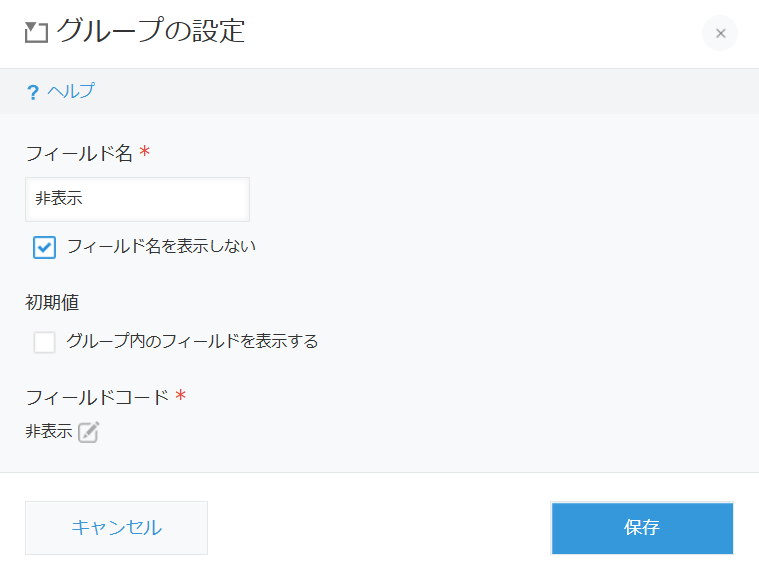Click the グループの設定 title text
This screenshot has height=582, width=759.
click(x=150, y=32)
